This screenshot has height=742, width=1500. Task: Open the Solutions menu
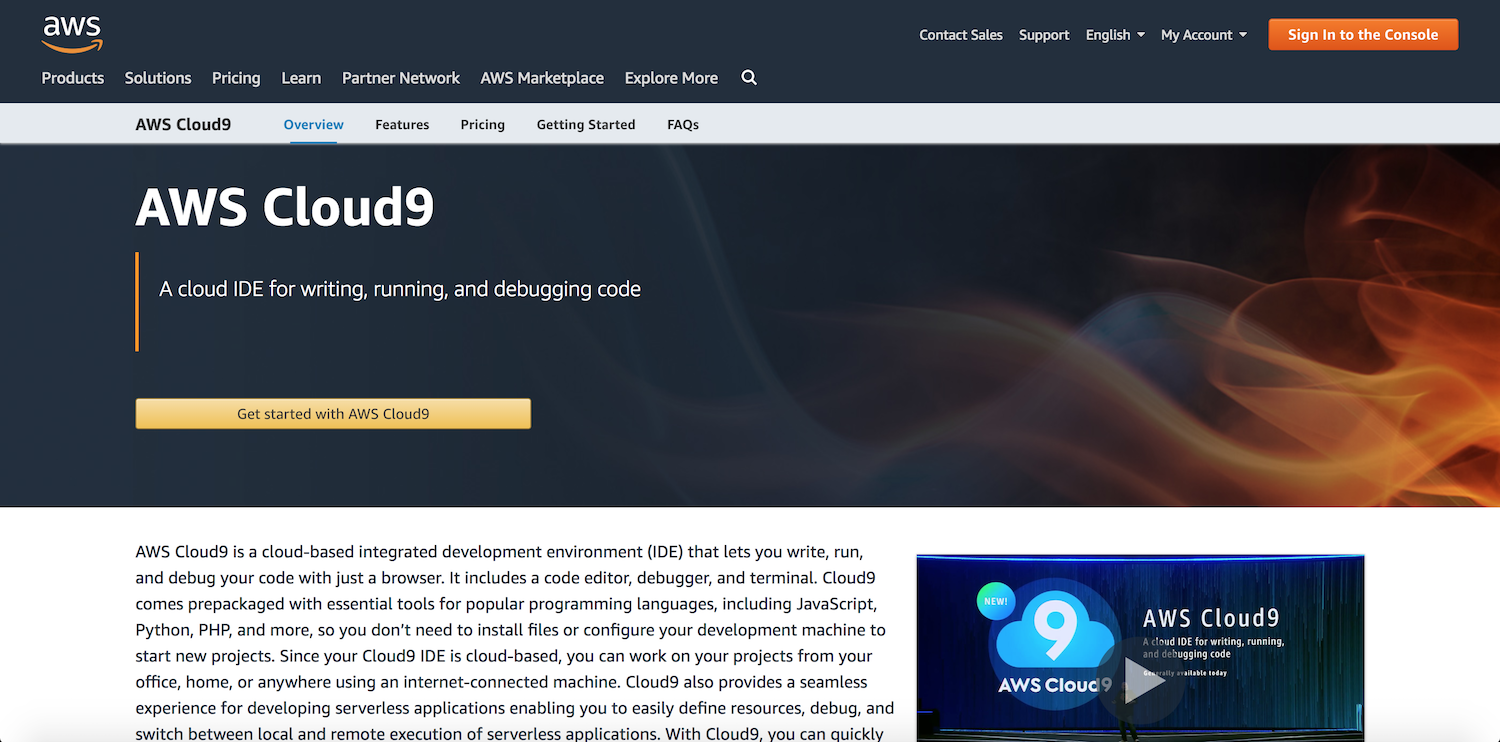158,78
